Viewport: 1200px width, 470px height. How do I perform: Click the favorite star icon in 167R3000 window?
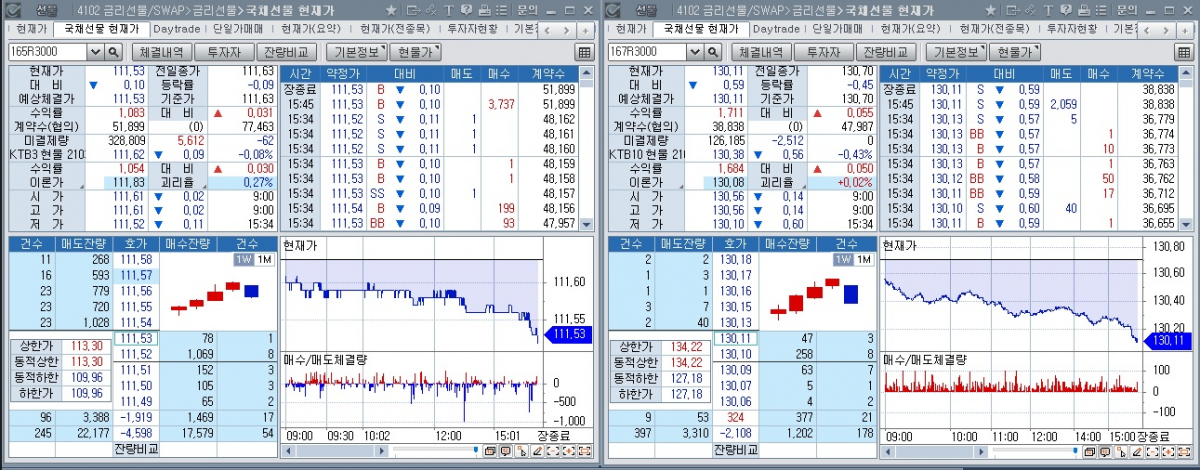point(991,10)
